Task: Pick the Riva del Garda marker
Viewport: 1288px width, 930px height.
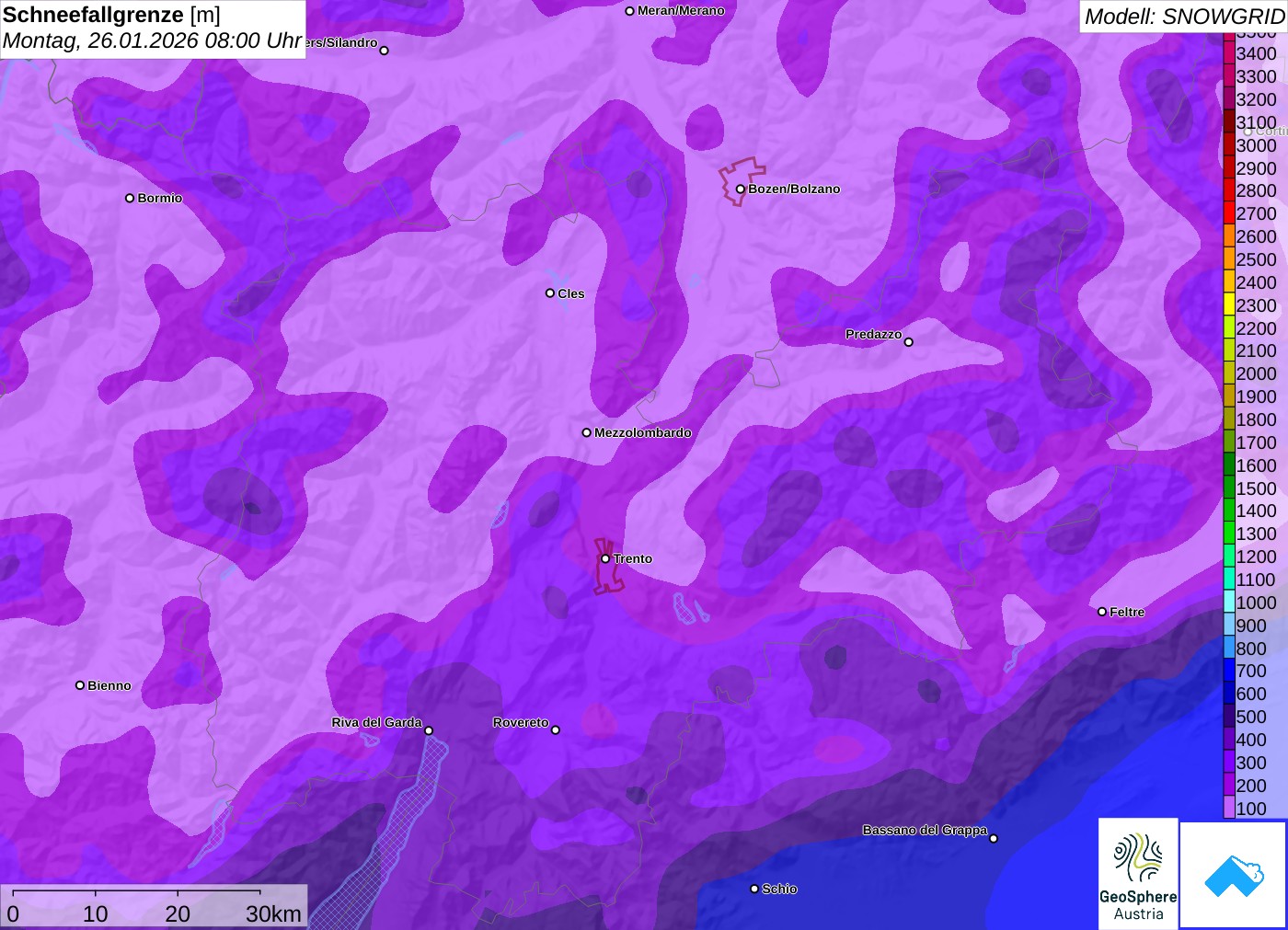Action: tap(429, 730)
